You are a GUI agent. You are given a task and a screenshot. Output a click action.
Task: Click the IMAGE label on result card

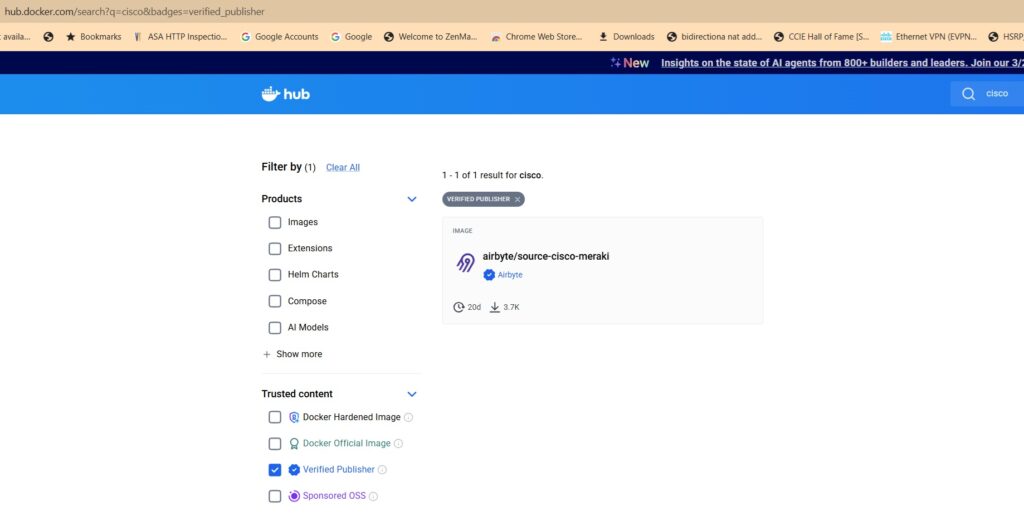(462, 231)
